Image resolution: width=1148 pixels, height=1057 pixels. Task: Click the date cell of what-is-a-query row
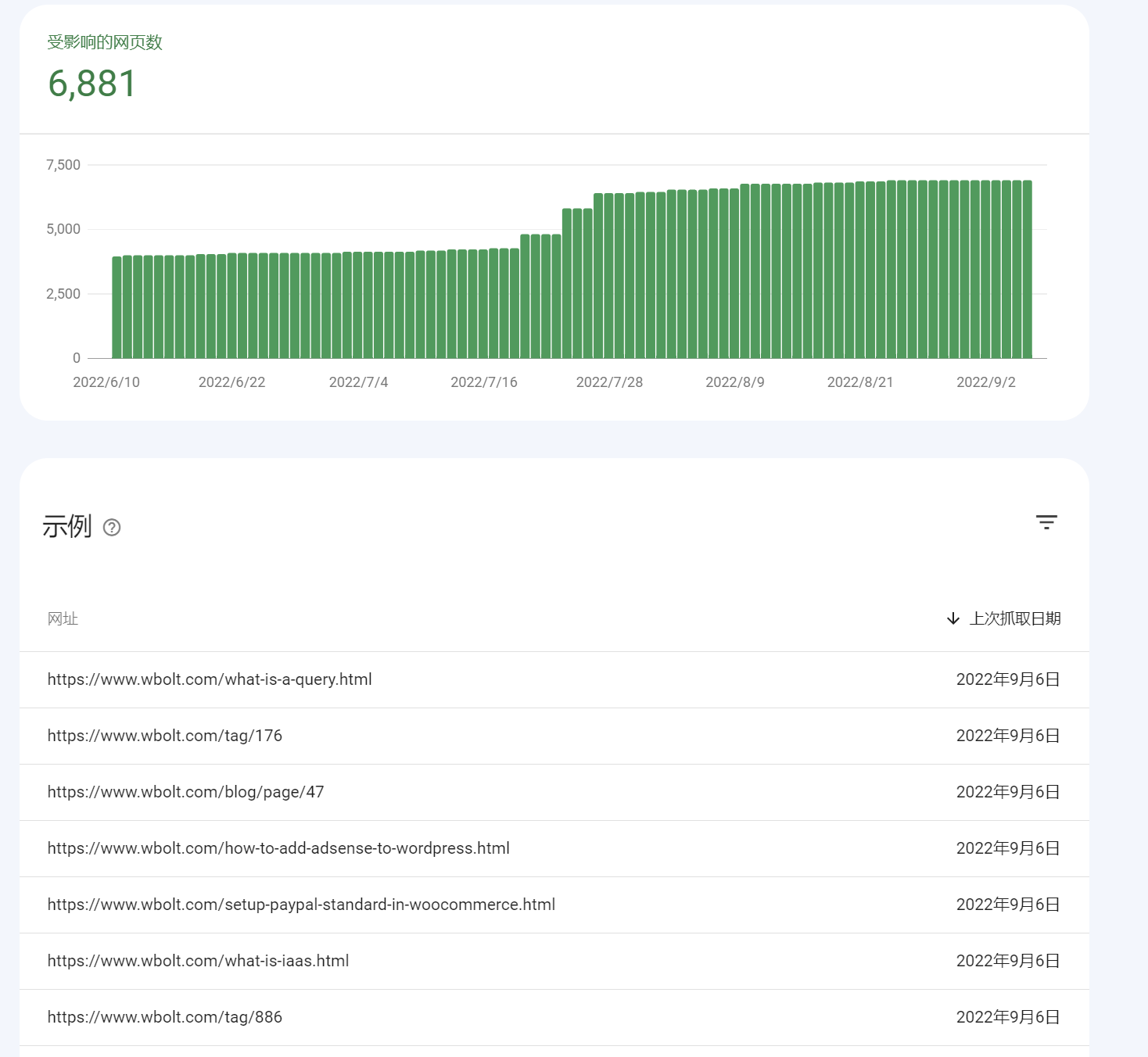1007,679
